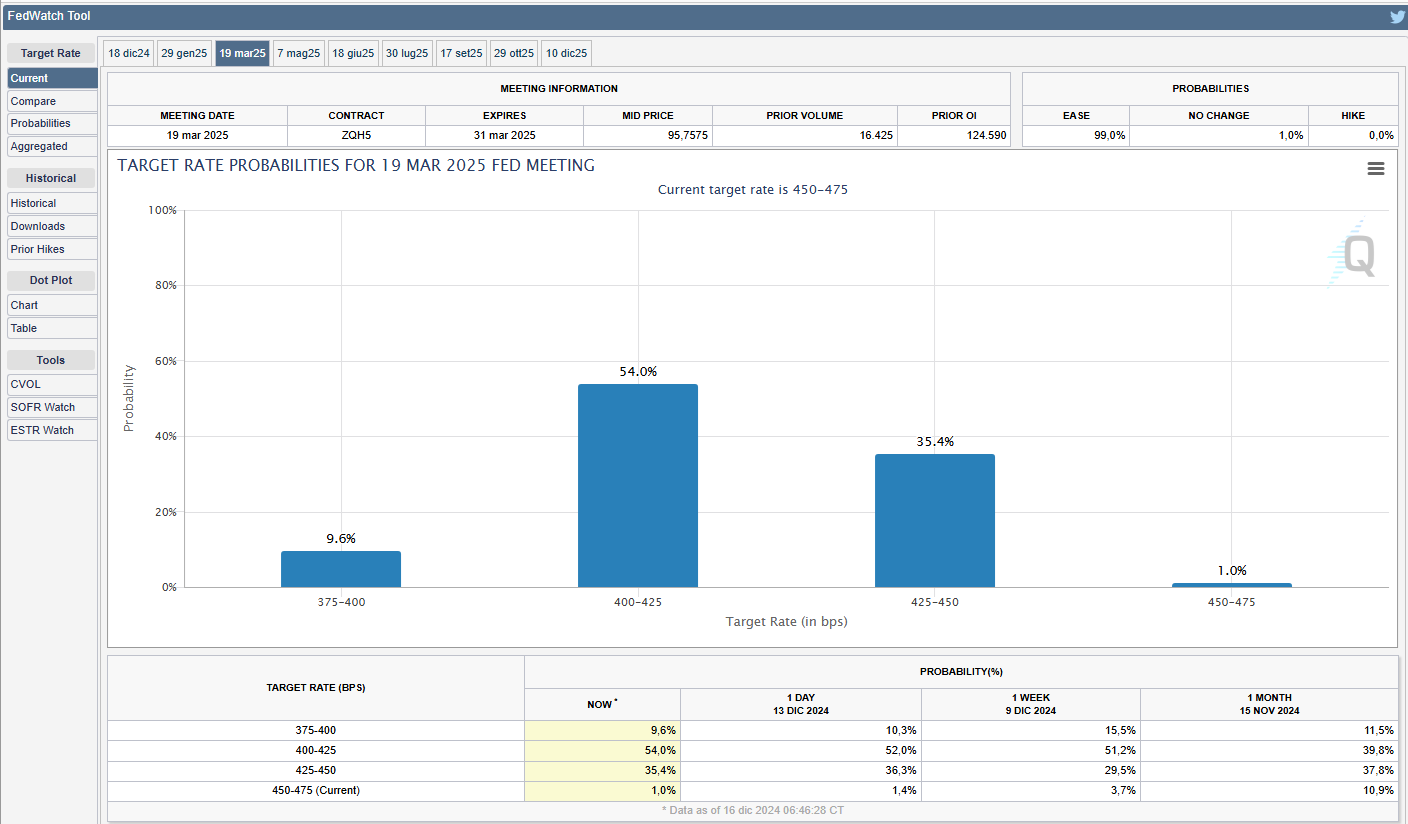Viewport: 1408px width, 824px height.
Task: Click the 400-425 bar in chart
Action: [x=638, y=486]
